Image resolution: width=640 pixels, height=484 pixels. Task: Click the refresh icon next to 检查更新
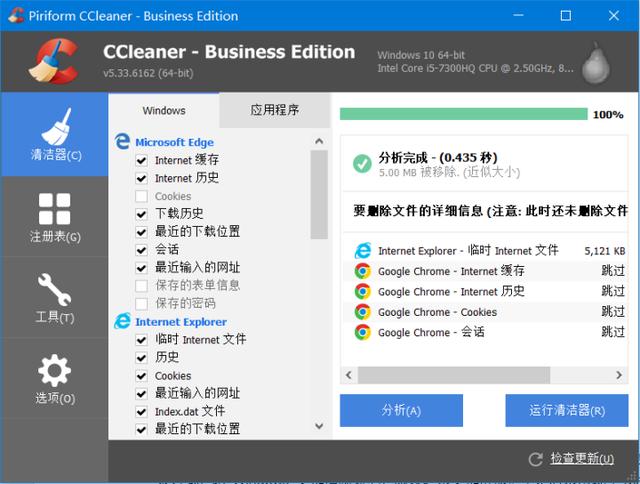pyautogui.click(x=536, y=460)
